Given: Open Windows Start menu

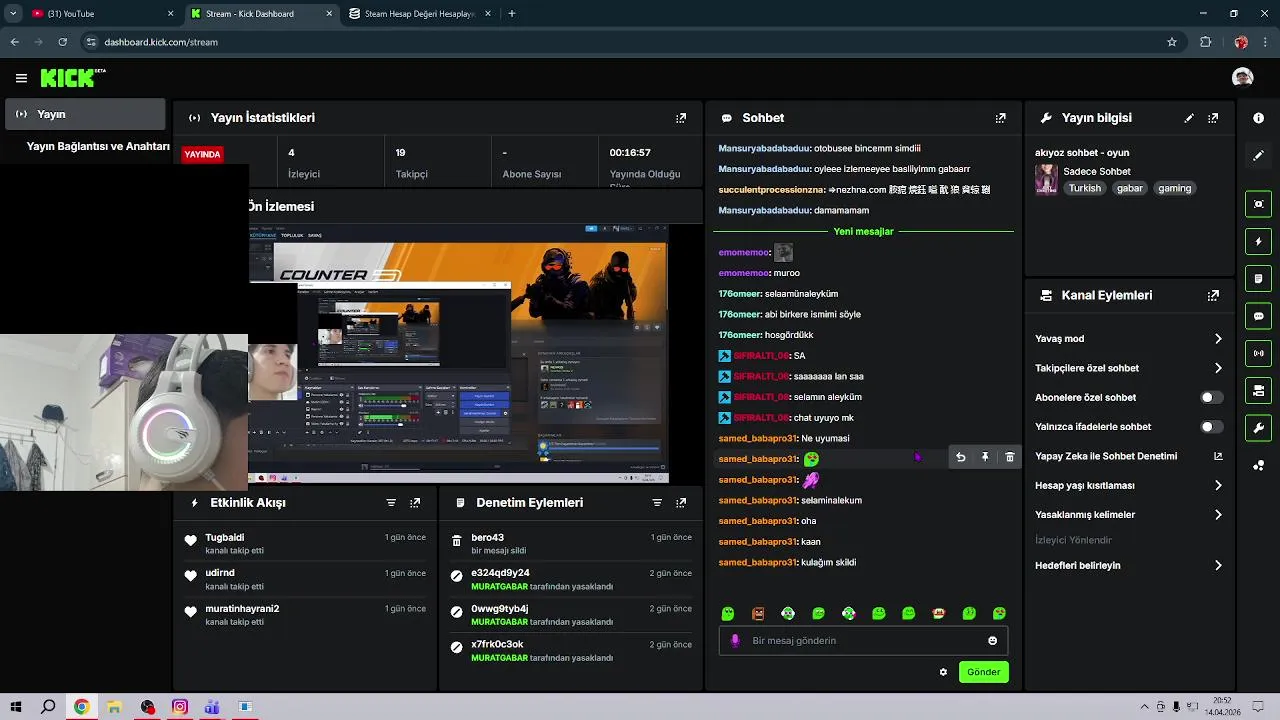Looking at the screenshot, I should [16, 707].
